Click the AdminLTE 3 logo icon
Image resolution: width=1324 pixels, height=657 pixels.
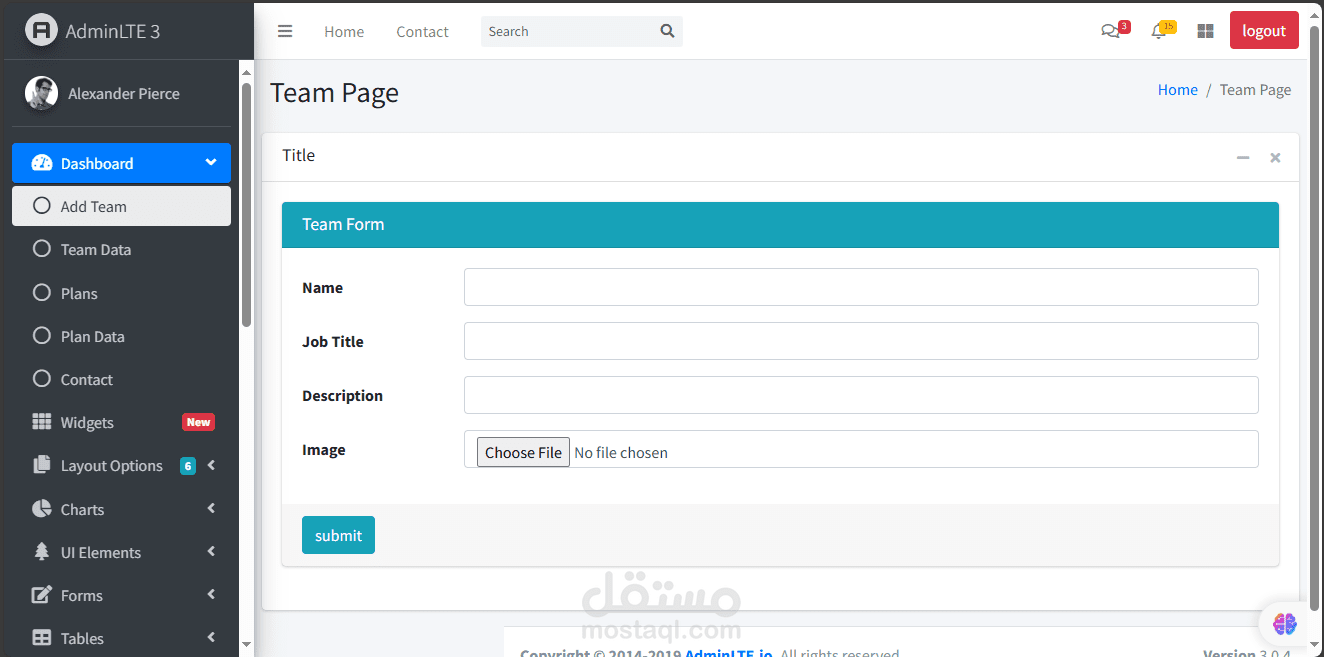(x=41, y=30)
